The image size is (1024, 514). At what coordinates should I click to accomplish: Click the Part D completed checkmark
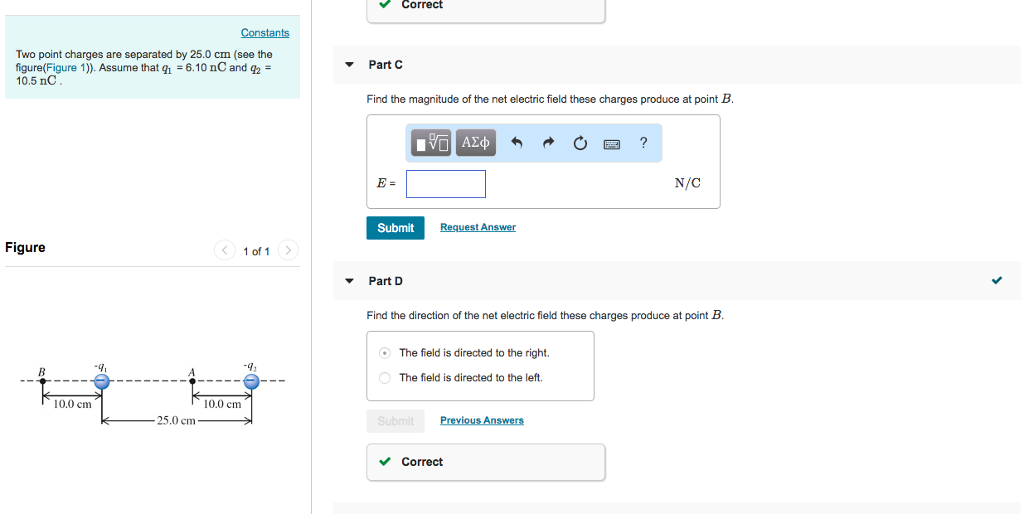tap(997, 280)
